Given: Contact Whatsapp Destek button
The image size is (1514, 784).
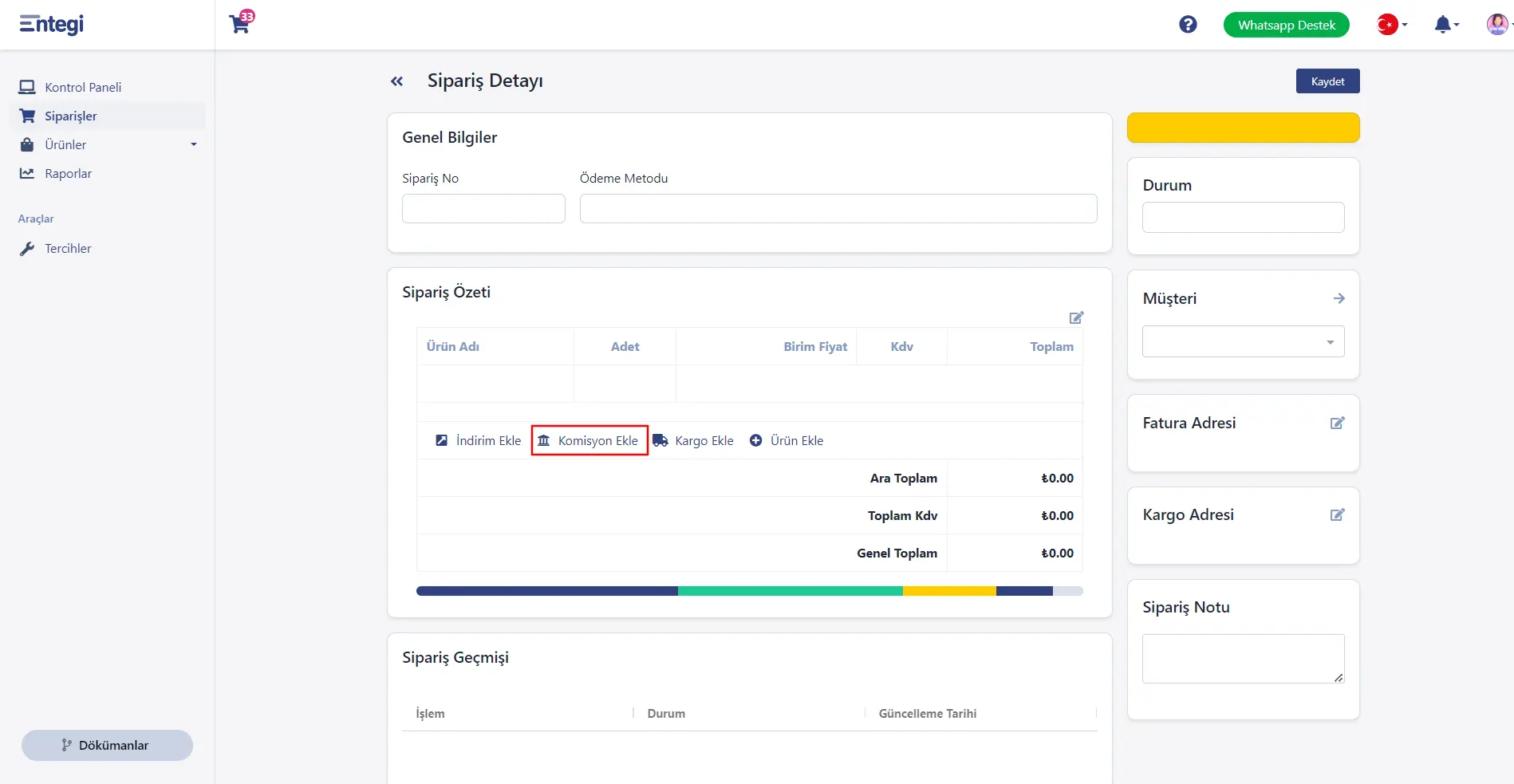Looking at the screenshot, I should 1286,25.
